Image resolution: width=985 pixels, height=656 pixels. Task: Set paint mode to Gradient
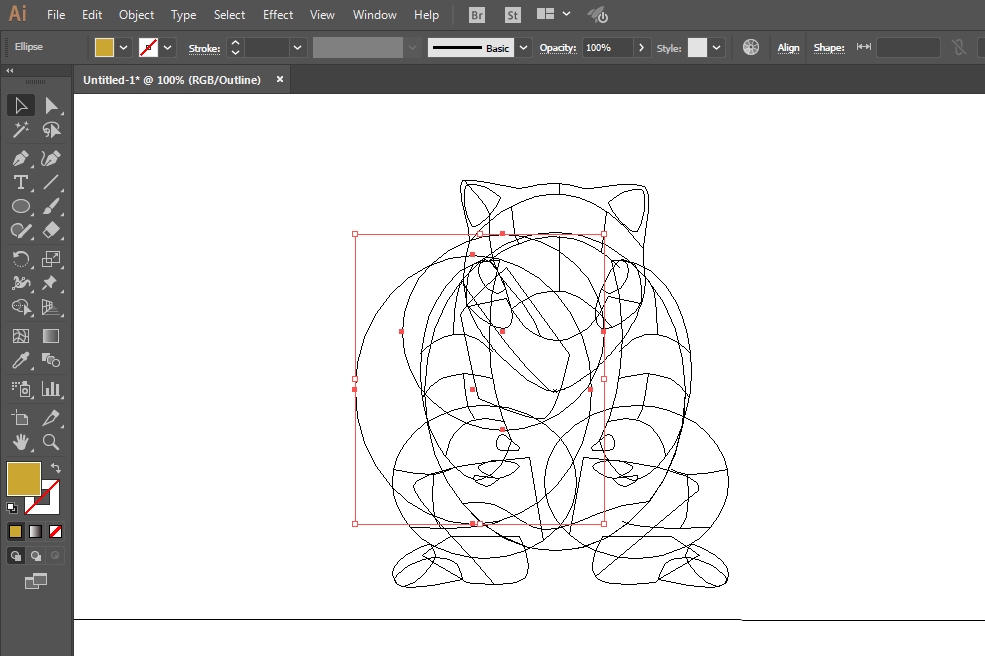(36, 532)
